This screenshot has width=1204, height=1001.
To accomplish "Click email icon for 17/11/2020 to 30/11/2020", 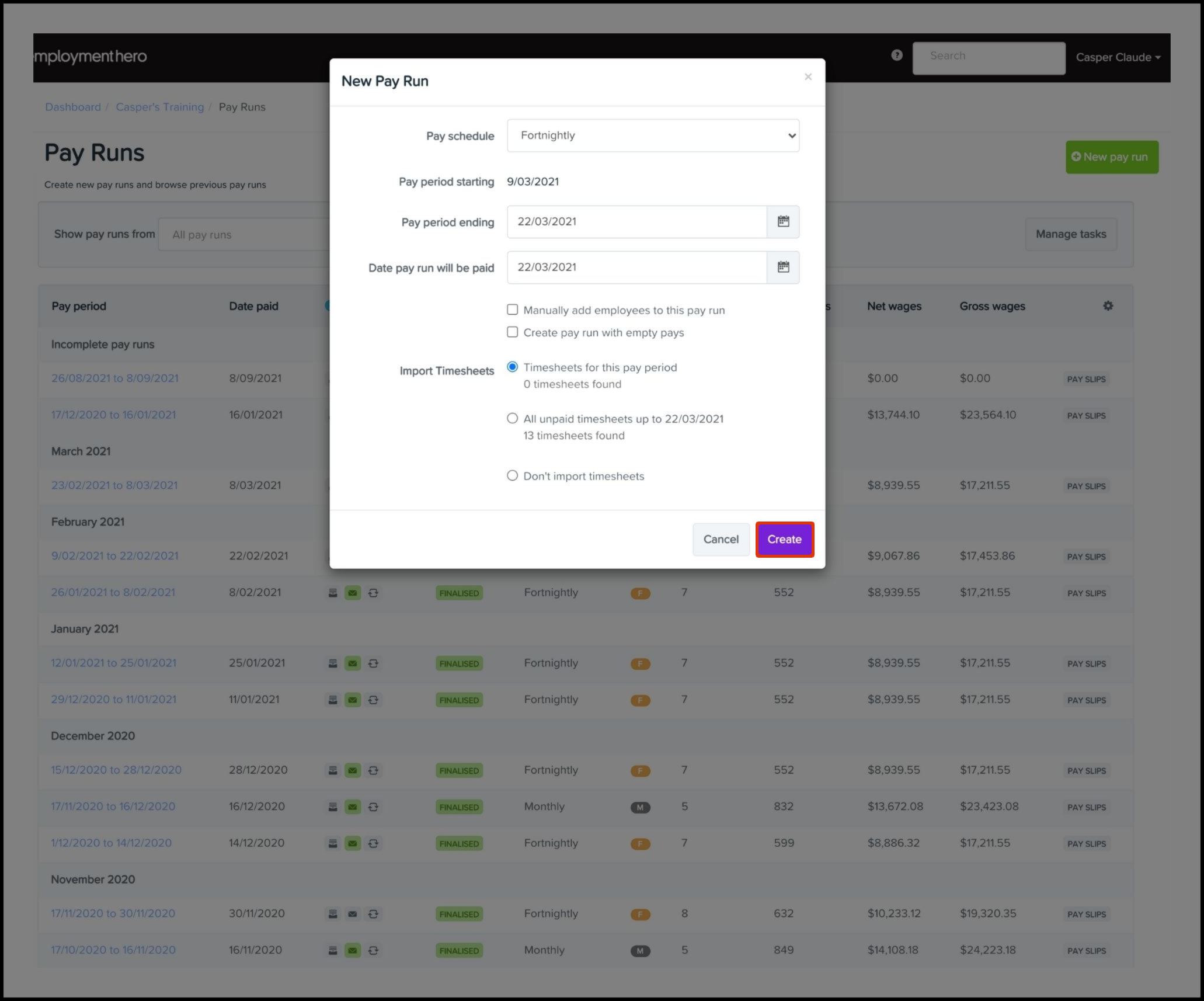I will (x=353, y=914).
